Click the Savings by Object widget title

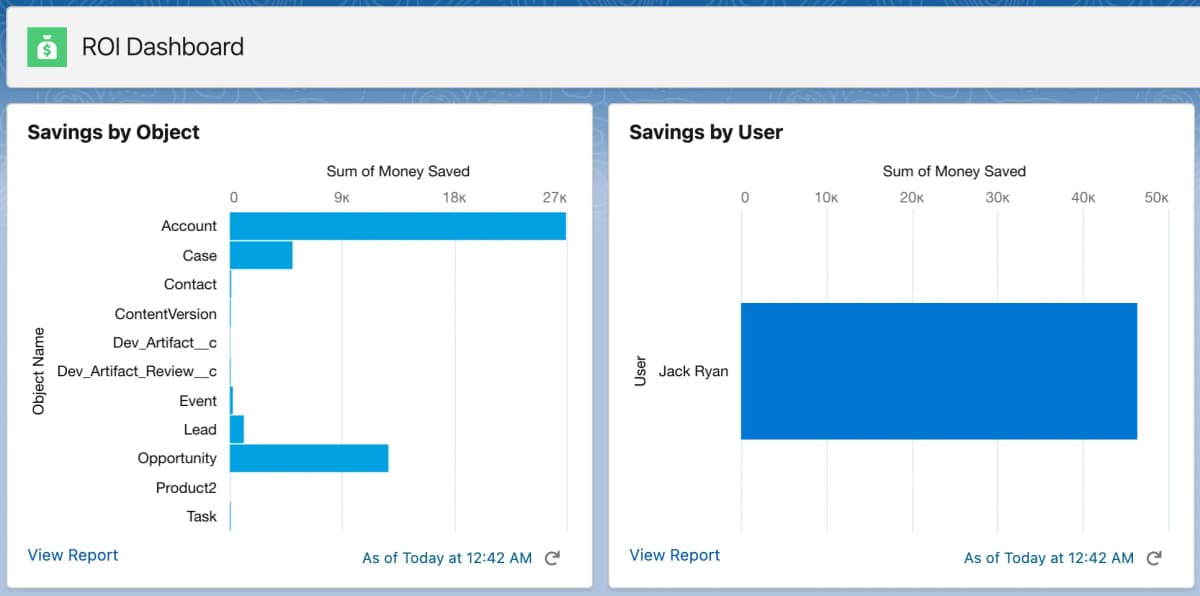coord(114,132)
